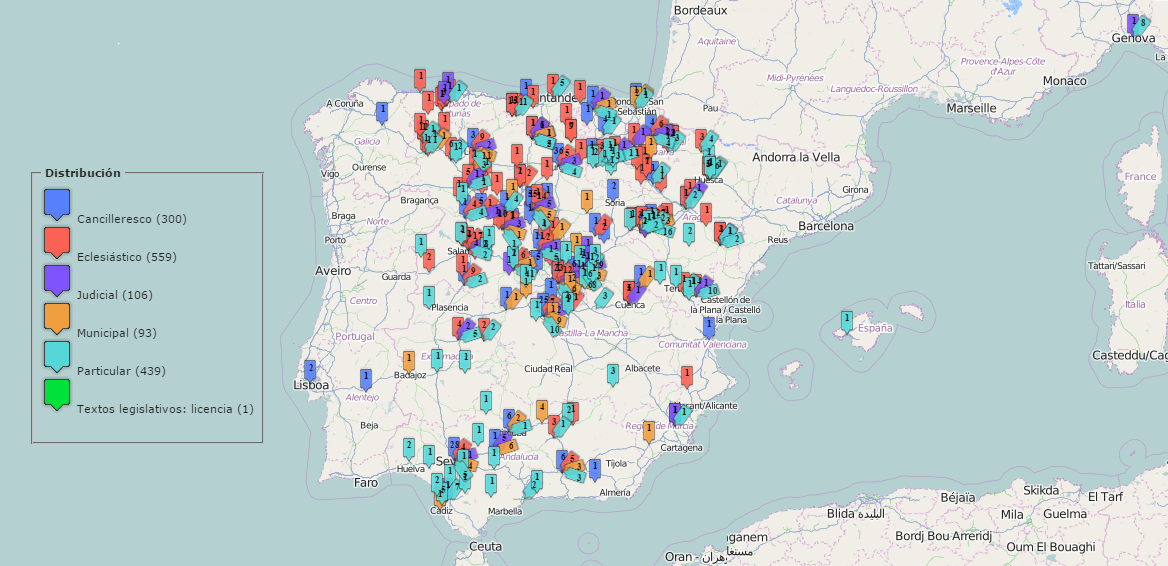The height and width of the screenshot is (566, 1168).
Task: Select the green Textos legislativos legend icon
Action: tap(57, 394)
